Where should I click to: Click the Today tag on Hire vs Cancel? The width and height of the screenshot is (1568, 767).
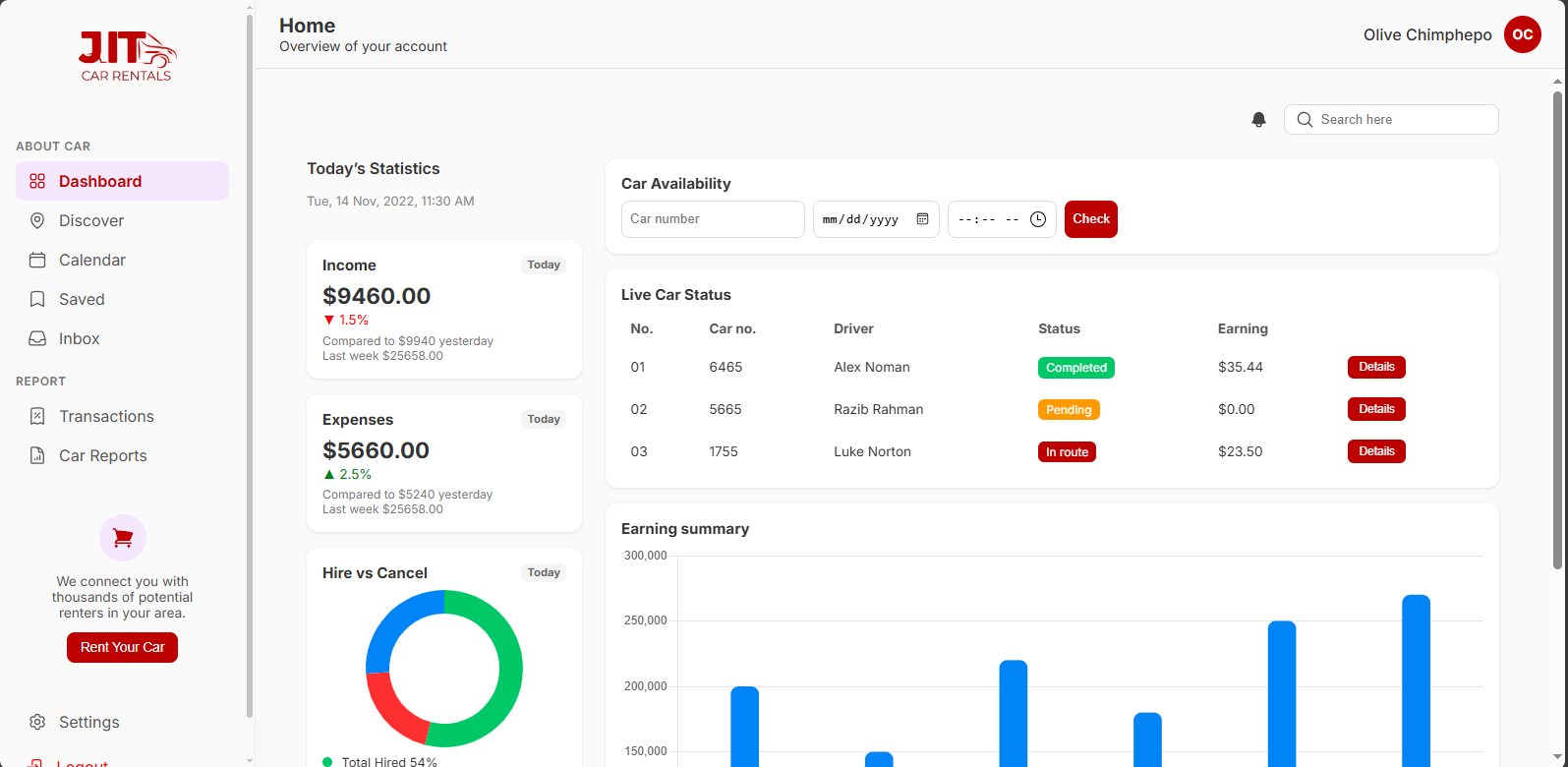pos(544,572)
